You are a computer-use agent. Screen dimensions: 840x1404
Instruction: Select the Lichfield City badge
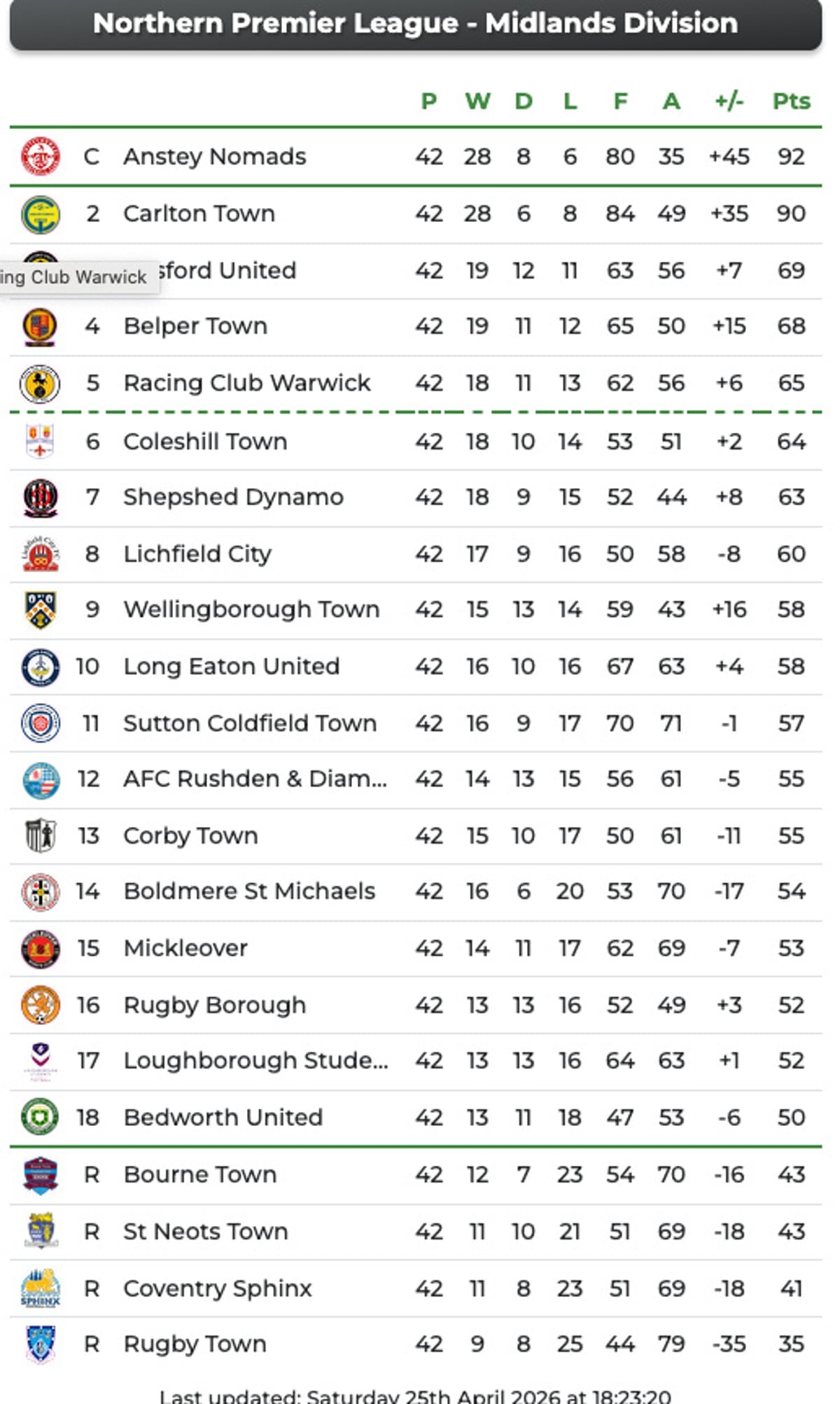click(40, 553)
